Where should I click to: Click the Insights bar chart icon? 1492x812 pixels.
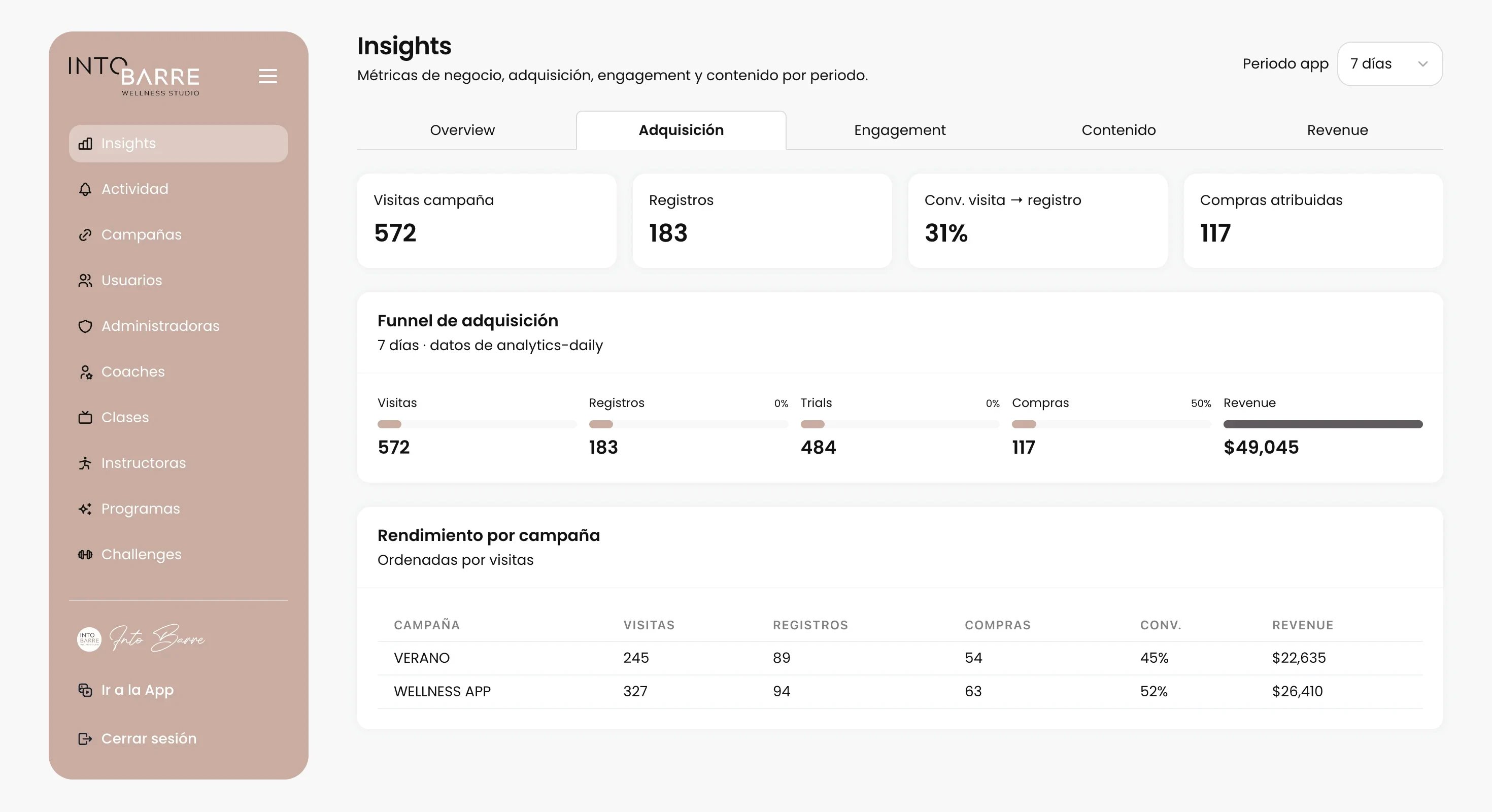click(x=85, y=144)
